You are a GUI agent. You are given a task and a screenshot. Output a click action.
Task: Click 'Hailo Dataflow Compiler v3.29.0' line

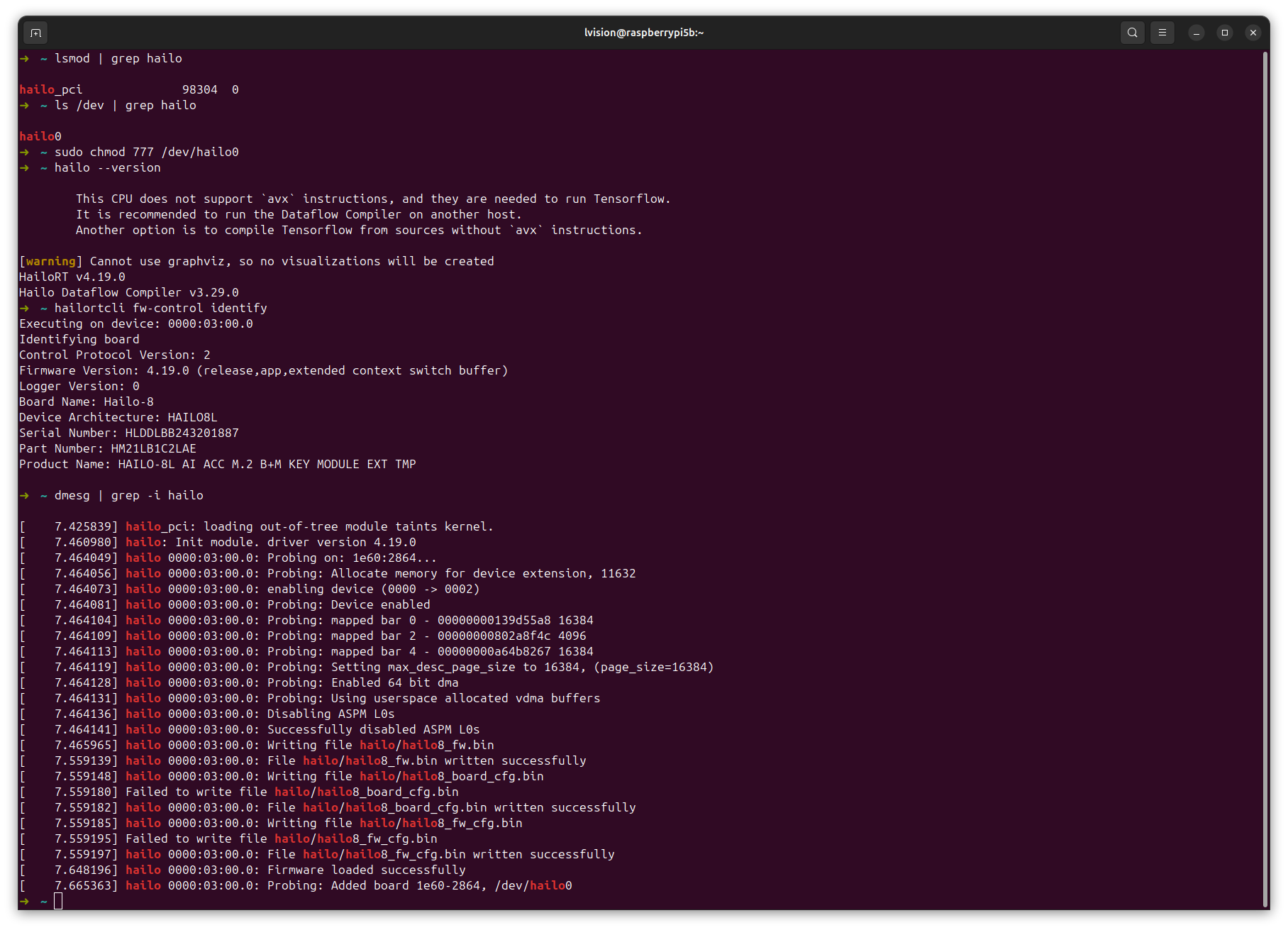pyautogui.click(x=129, y=293)
